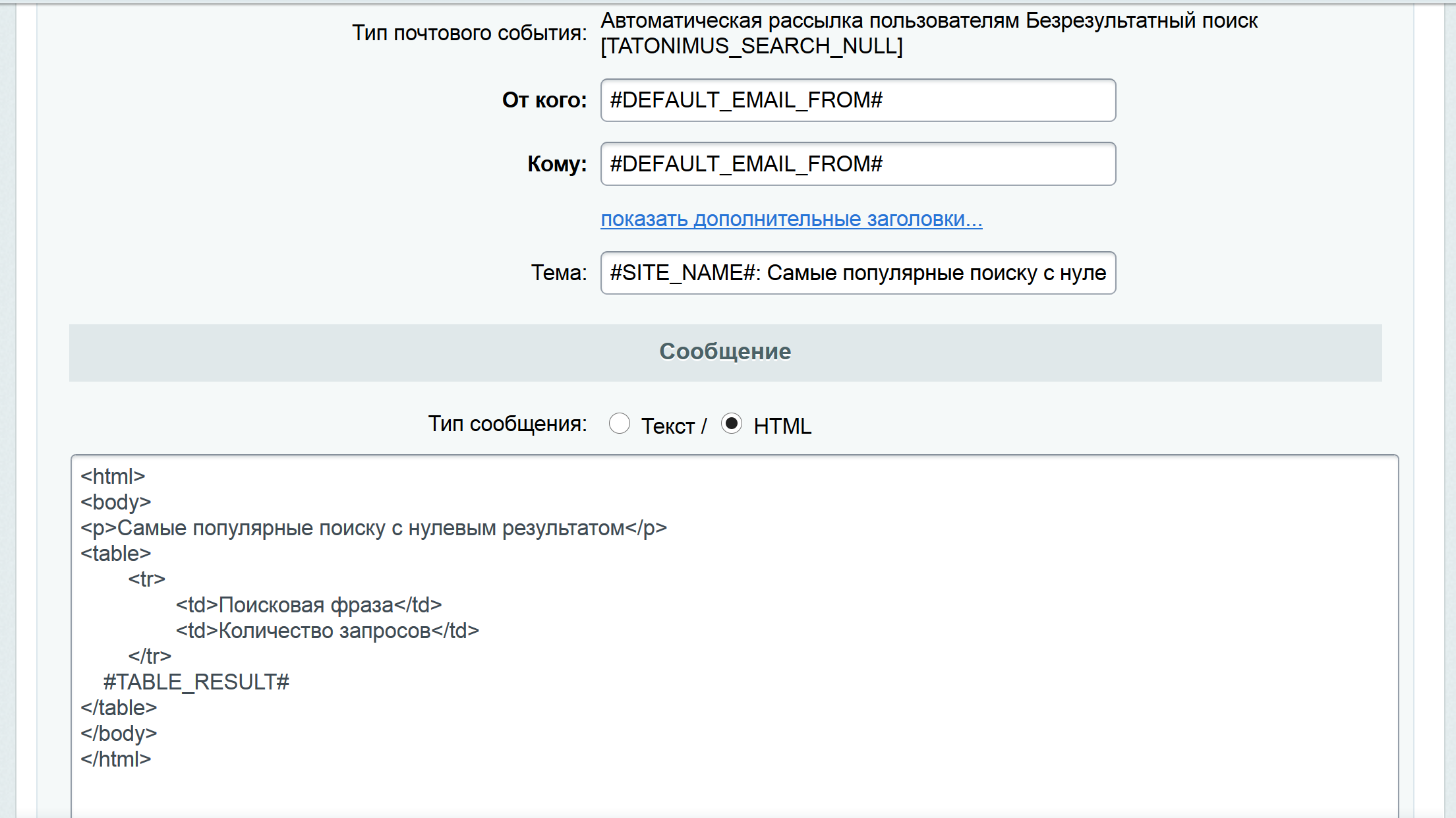Click the 'От кого' sender input field
The height and width of the screenshot is (818, 1456).
click(x=858, y=100)
